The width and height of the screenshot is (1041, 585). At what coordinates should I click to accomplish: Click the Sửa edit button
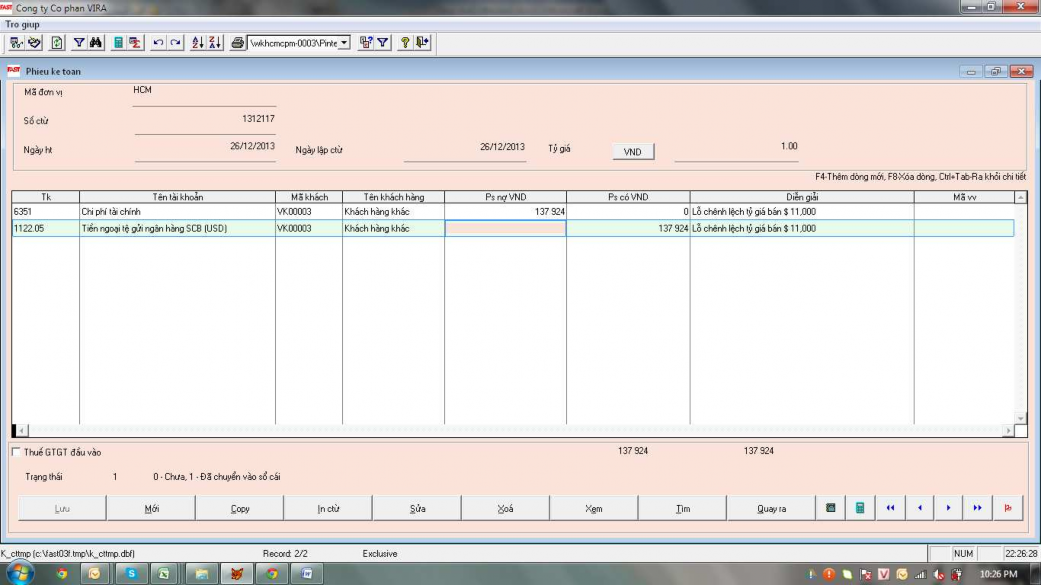point(417,508)
